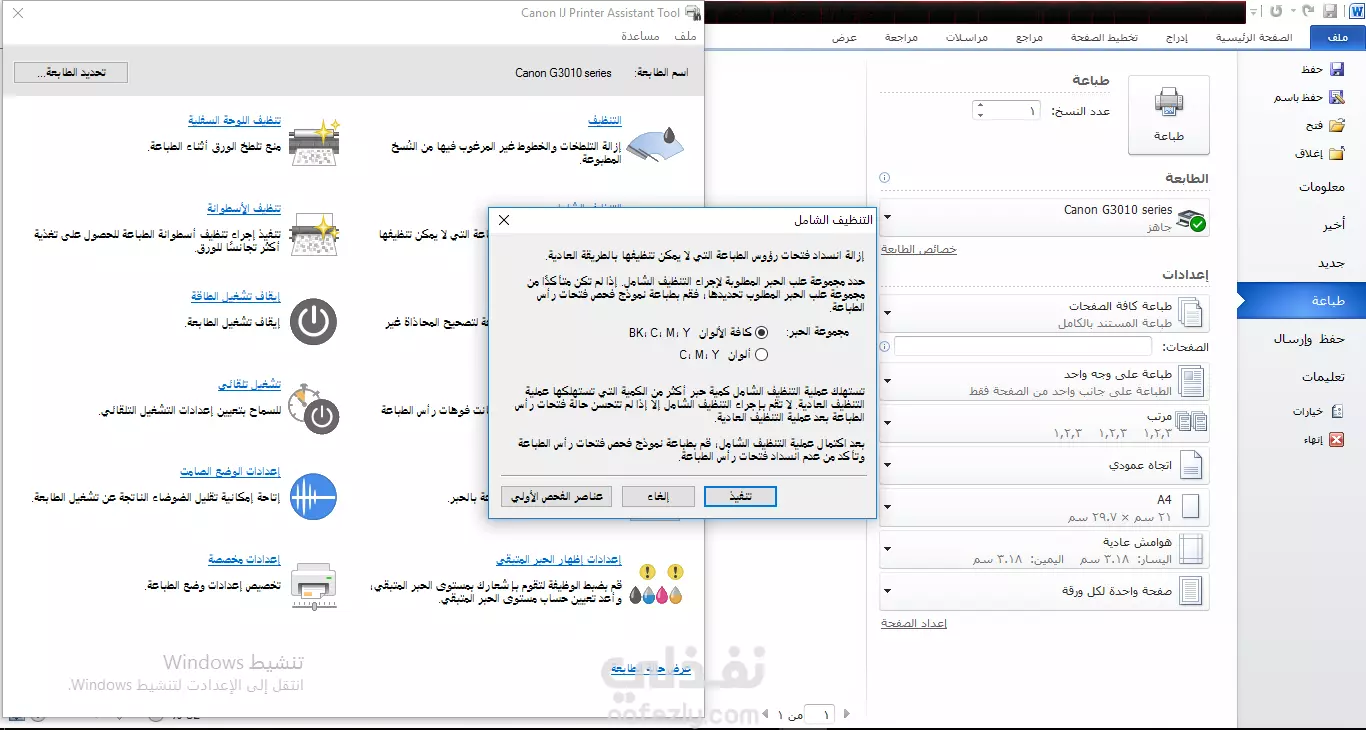Open 'معلومات' in Word File sidebar
Viewport: 1366px width, 730px height.
click(x=1321, y=187)
